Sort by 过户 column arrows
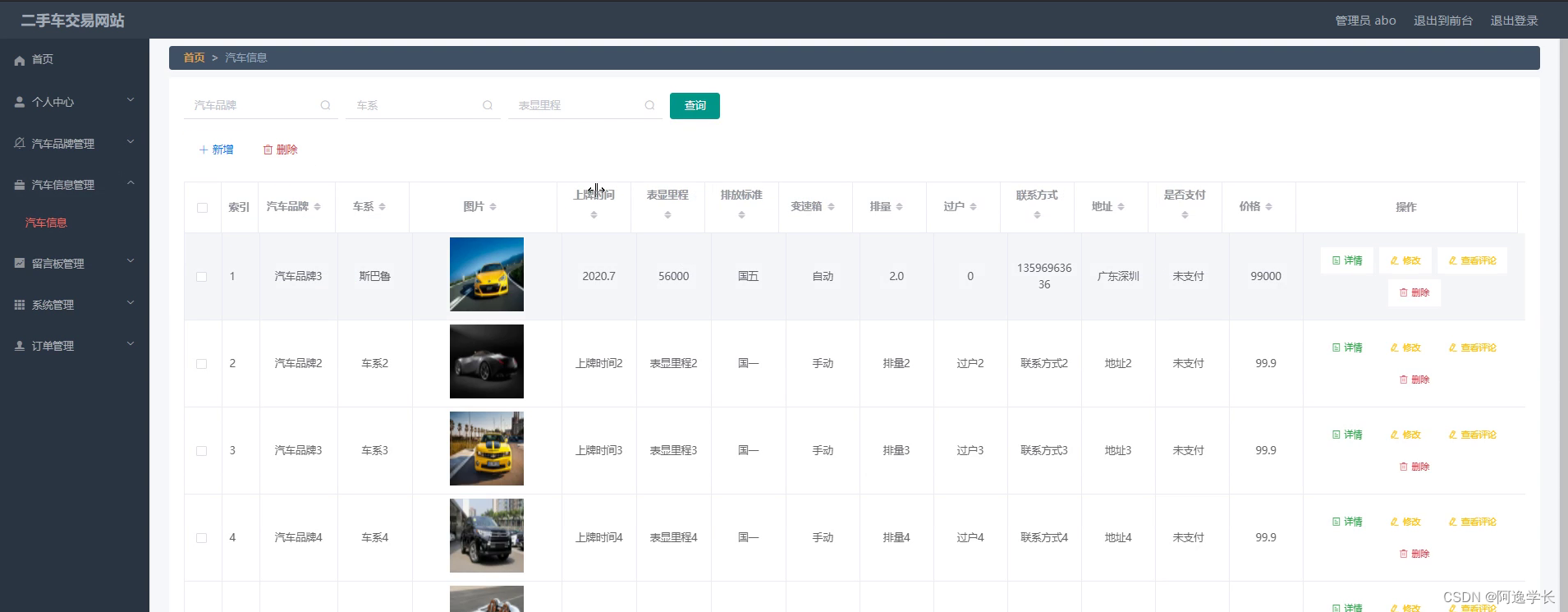This screenshot has width=1568, height=612. (973, 207)
